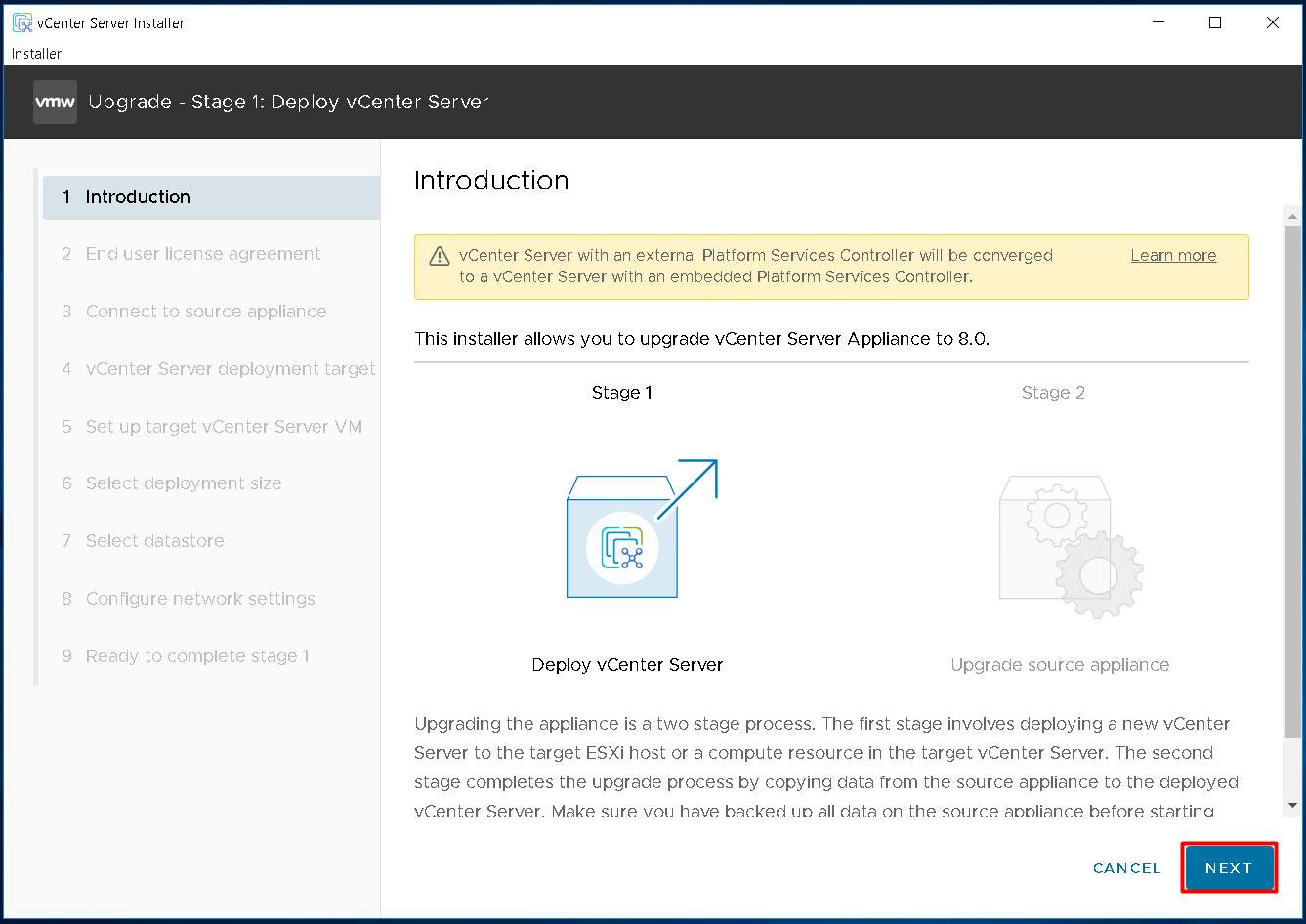Click the Introduction page heading

coord(491,181)
